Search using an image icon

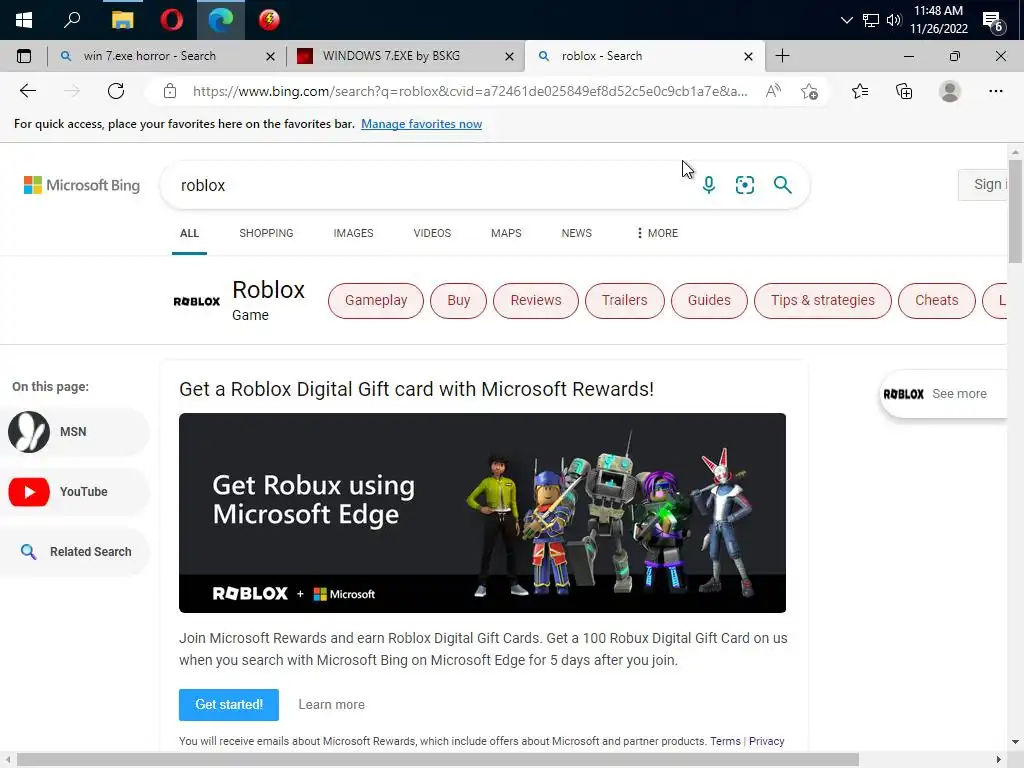[x=744, y=185]
